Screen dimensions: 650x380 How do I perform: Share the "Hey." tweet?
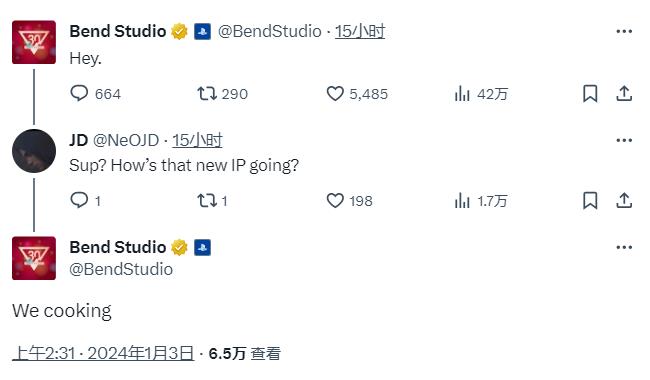click(x=624, y=94)
